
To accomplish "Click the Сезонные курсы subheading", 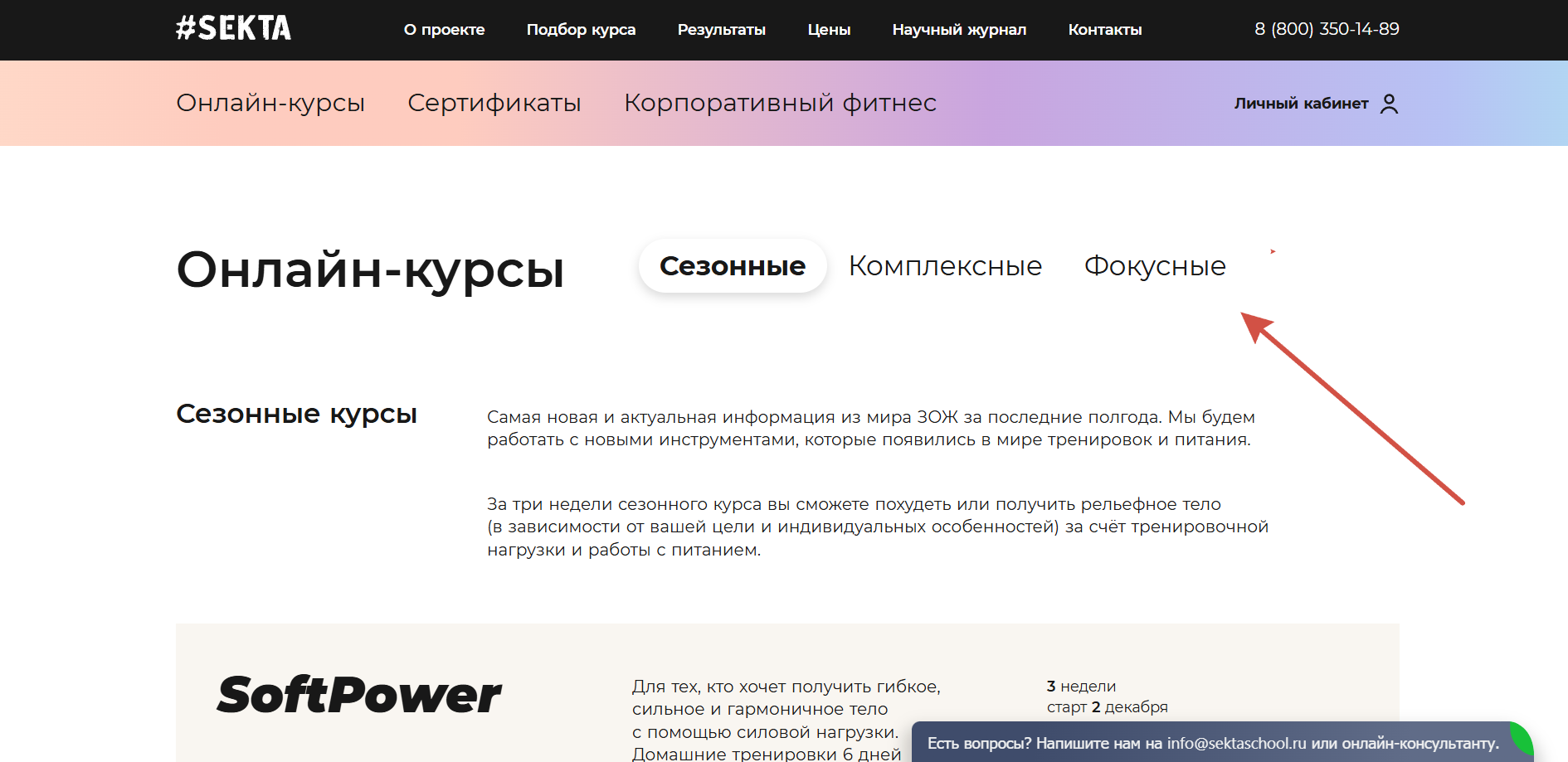I will coord(296,414).
